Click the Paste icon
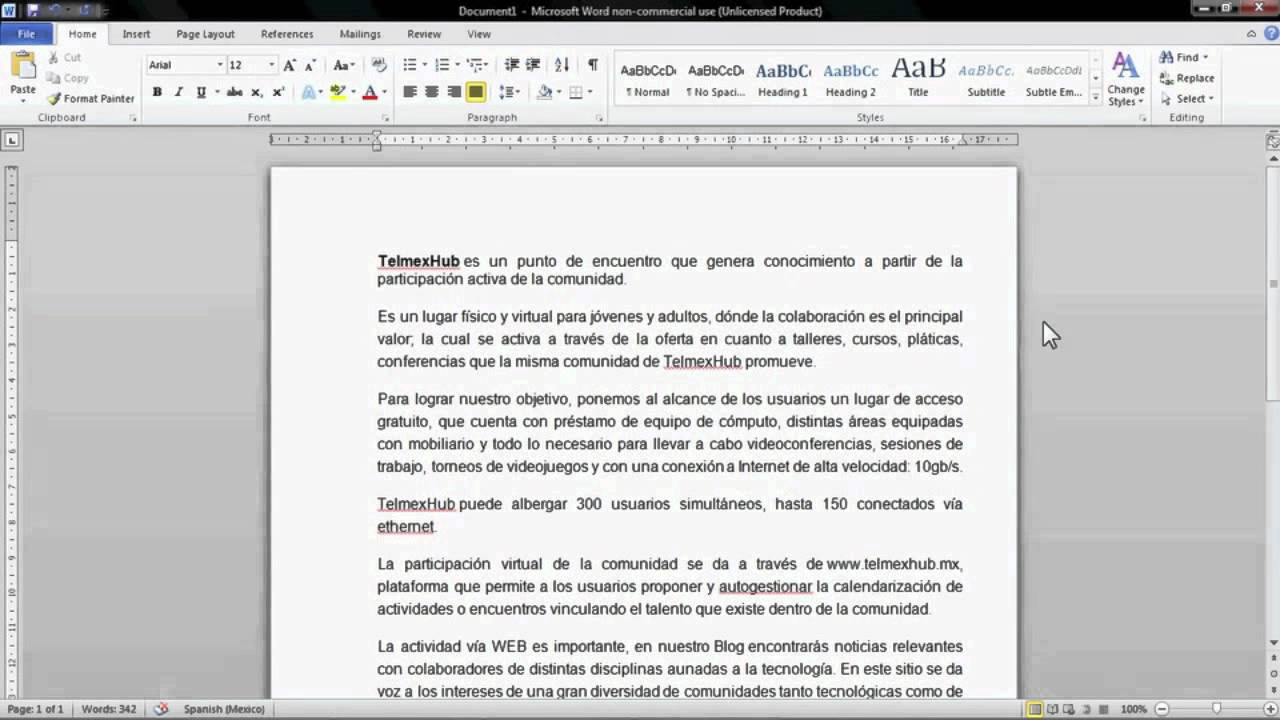The width and height of the screenshot is (1280, 720). pyautogui.click(x=22, y=67)
